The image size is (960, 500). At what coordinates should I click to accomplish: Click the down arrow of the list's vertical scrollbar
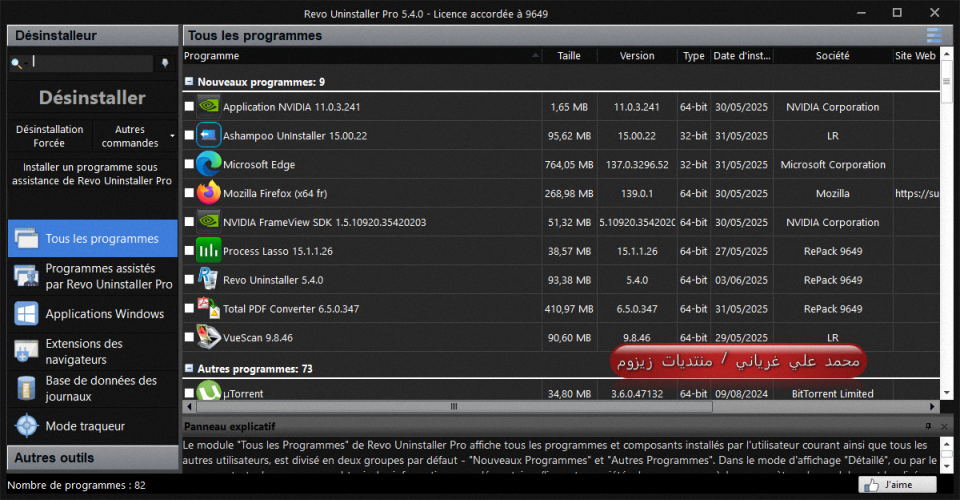(947, 393)
